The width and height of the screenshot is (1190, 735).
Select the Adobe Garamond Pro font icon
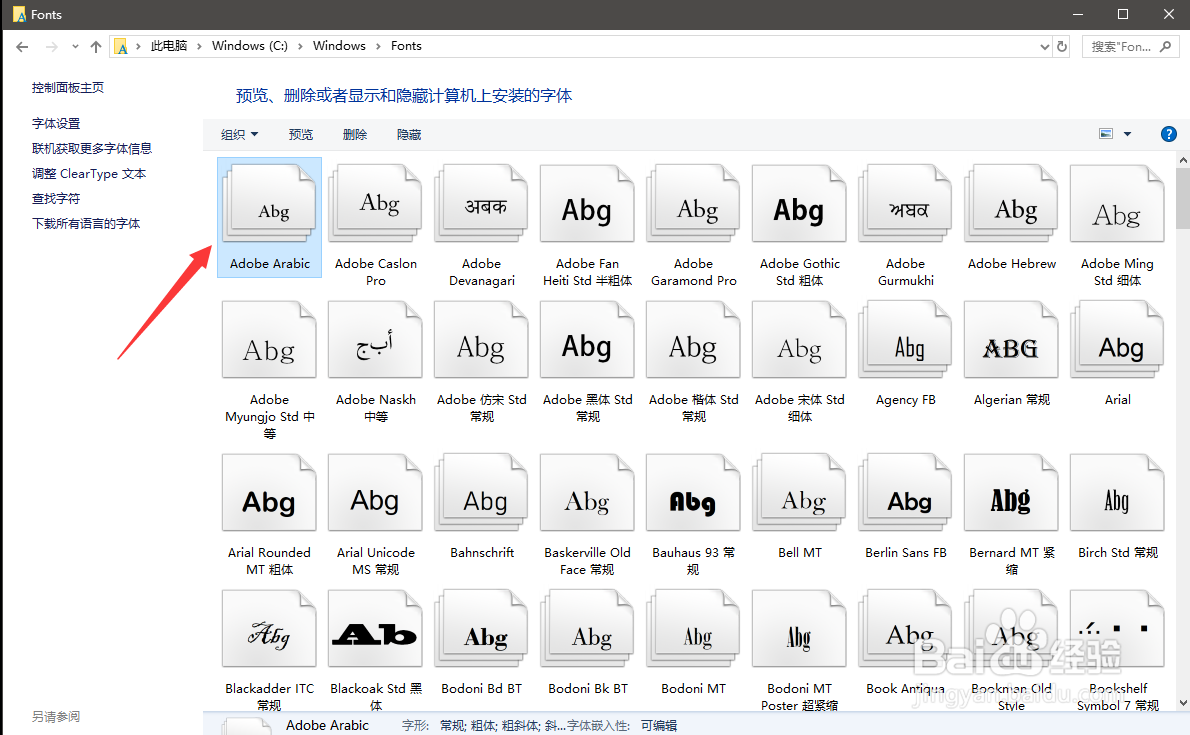pyautogui.click(x=694, y=203)
